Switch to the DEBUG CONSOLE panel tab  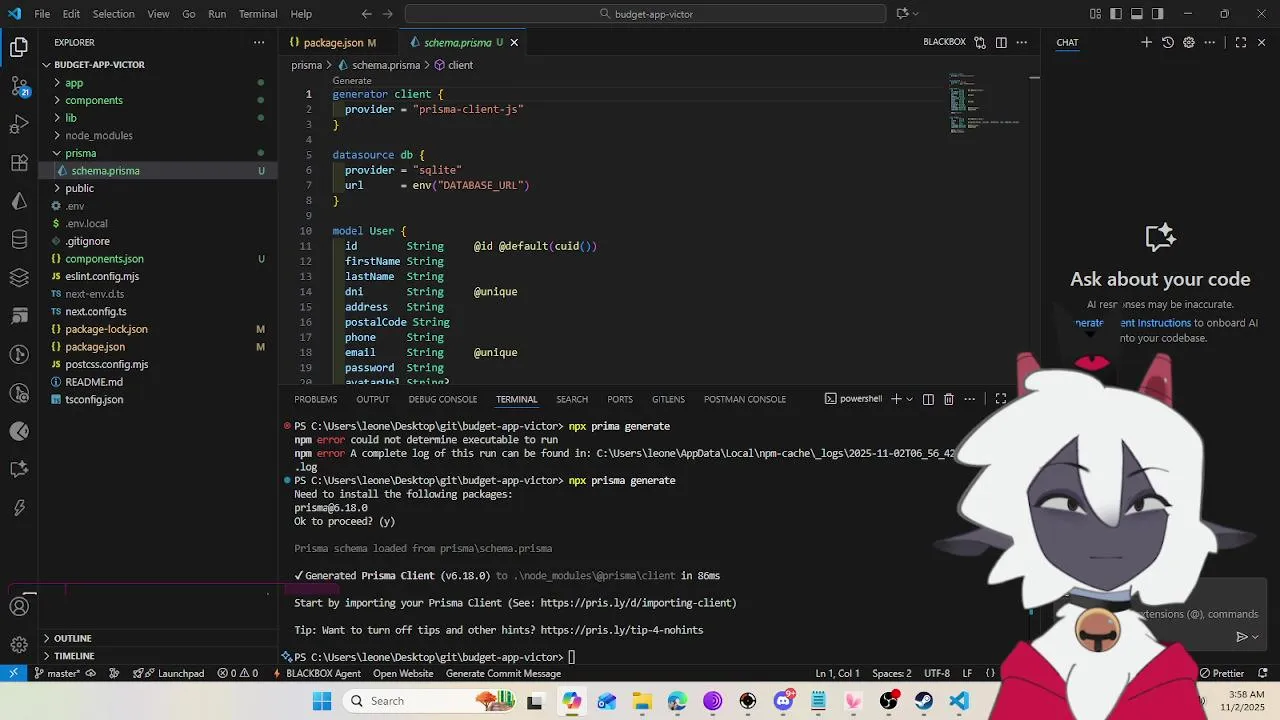(442, 399)
